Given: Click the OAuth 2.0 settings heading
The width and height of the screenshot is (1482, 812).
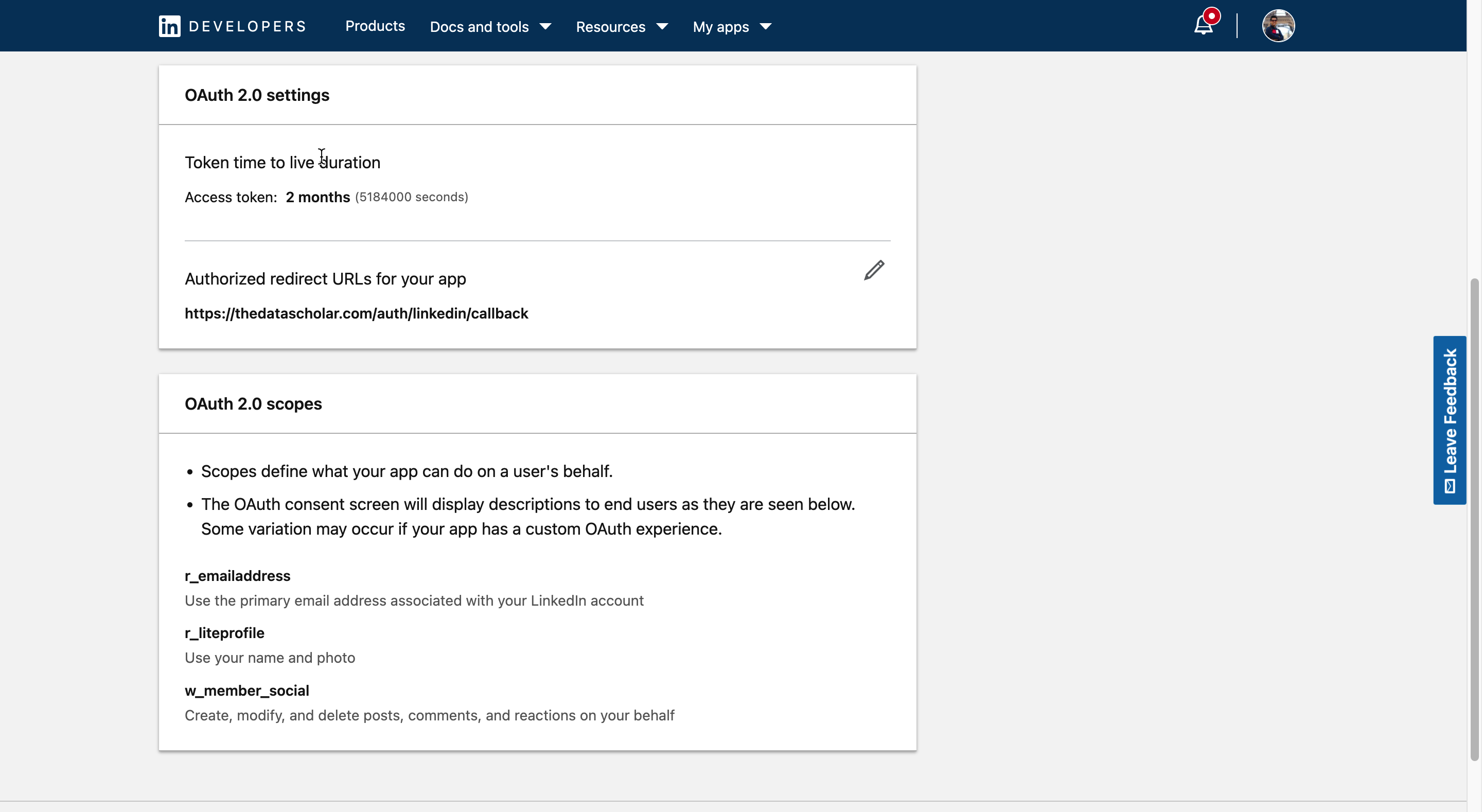Looking at the screenshot, I should [257, 95].
